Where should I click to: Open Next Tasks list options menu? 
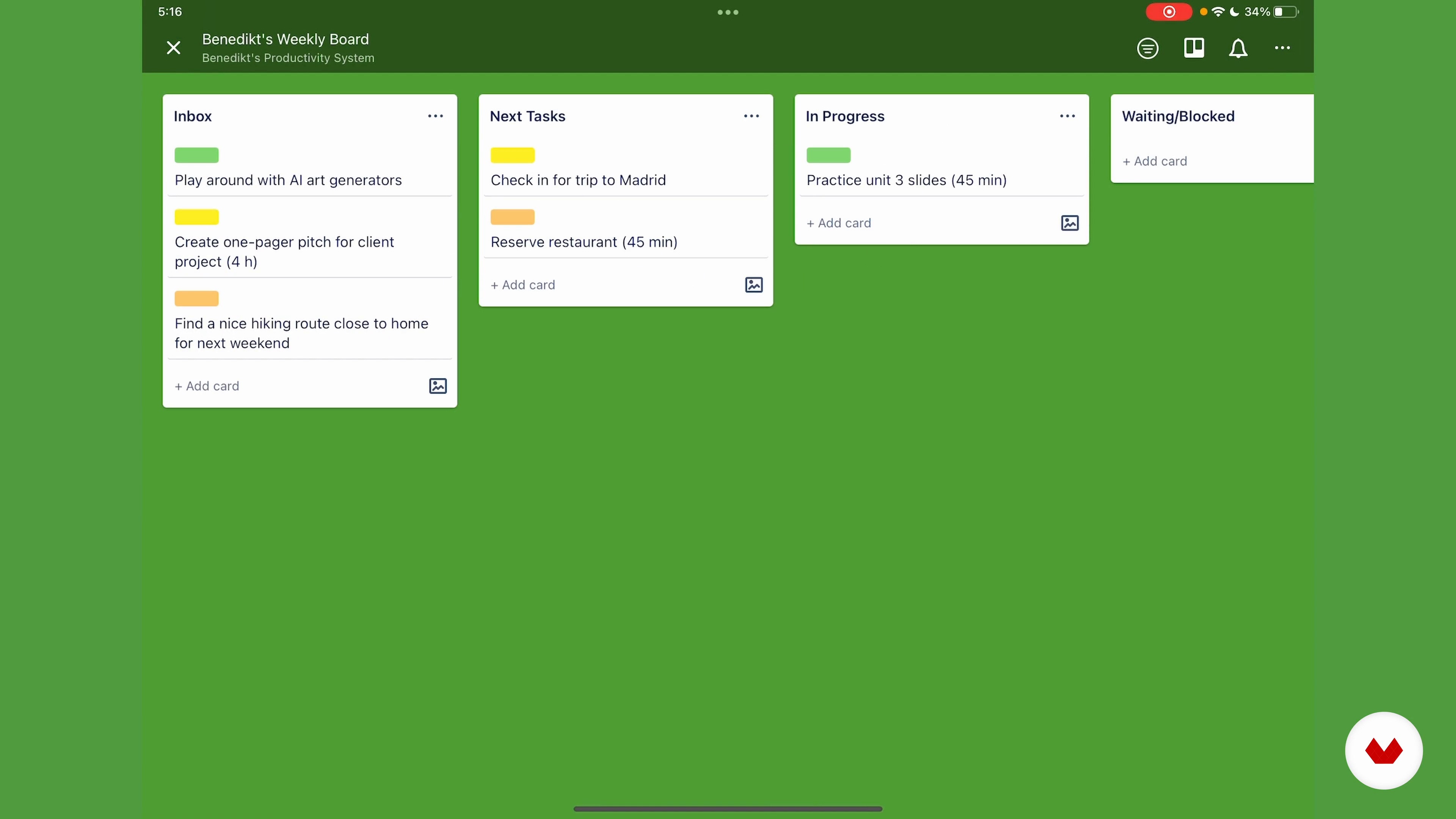[751, 116]
